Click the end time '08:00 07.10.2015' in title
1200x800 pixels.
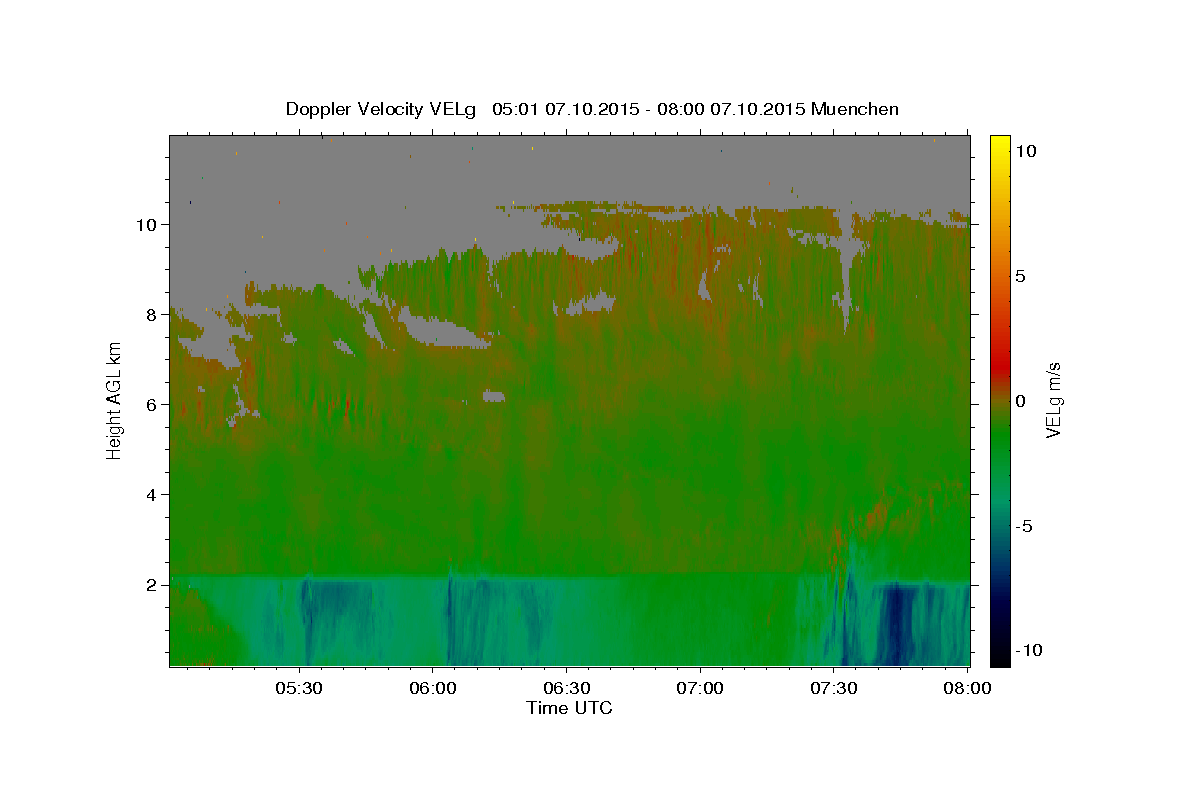click(731, 109)
